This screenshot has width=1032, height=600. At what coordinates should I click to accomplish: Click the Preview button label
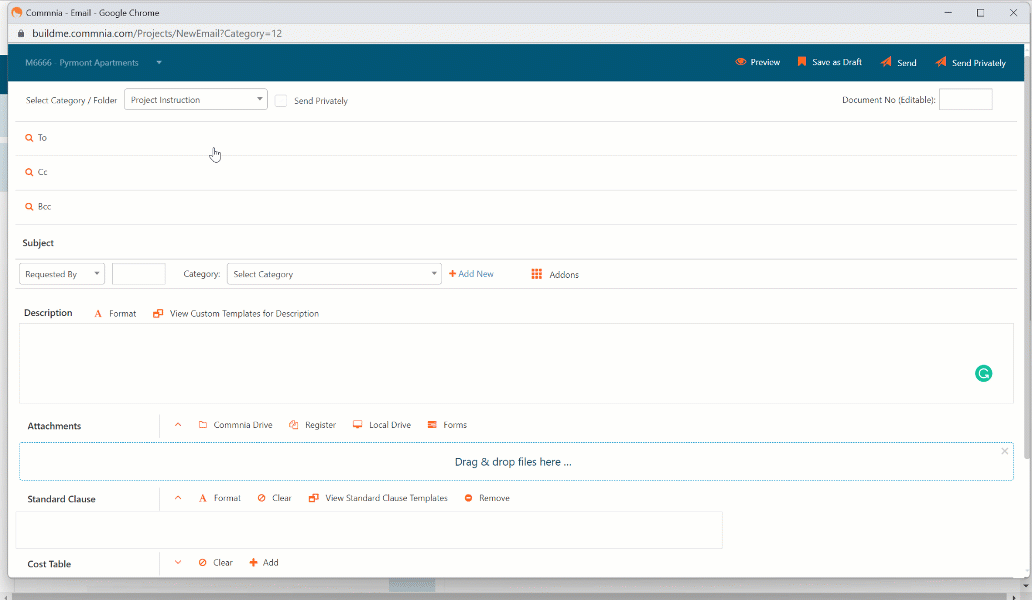pyautogui.click(x=765, y=62)
